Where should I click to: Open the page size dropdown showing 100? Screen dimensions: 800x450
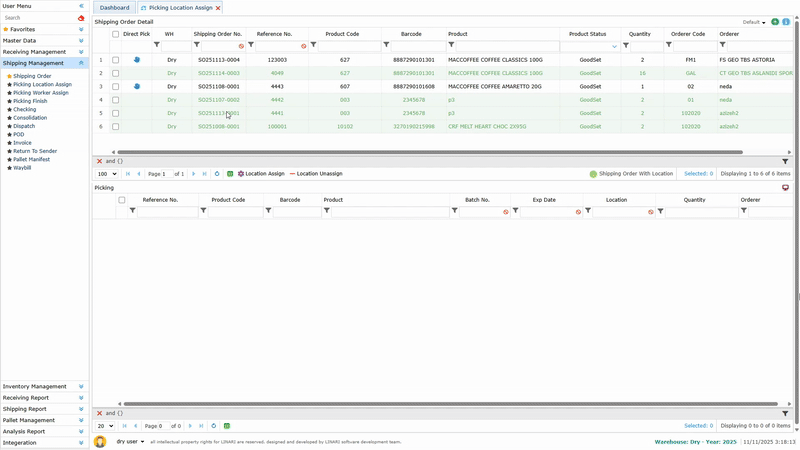106,174
